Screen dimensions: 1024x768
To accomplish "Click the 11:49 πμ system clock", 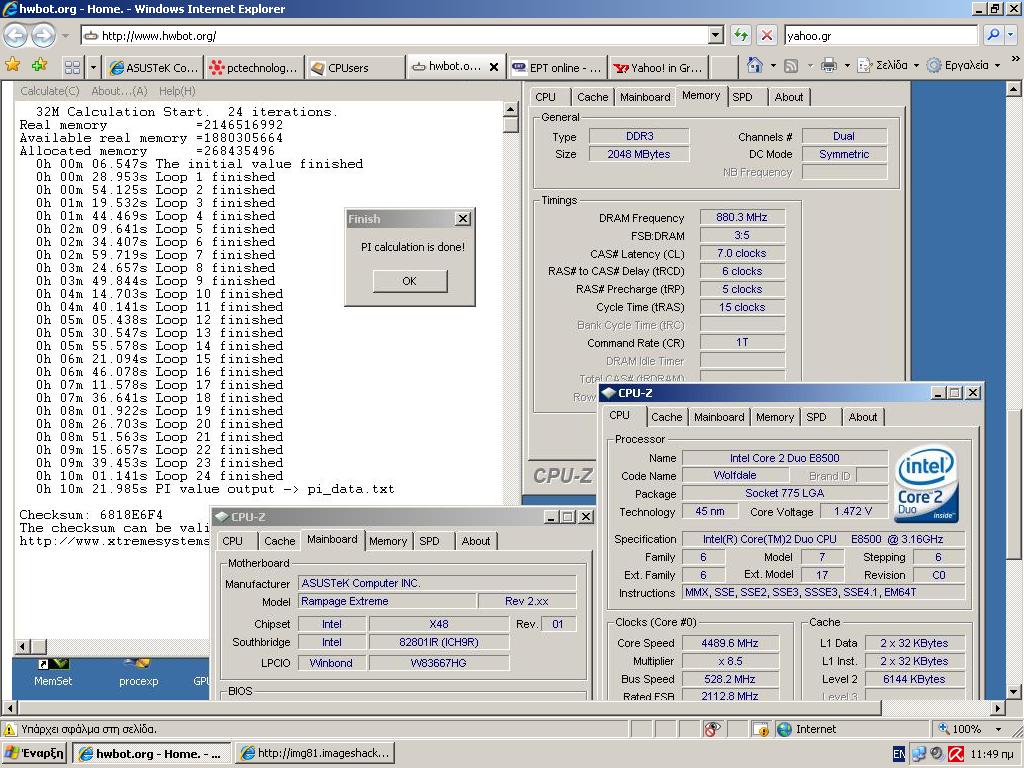I will pyautogui.click(x=991, y=754).
